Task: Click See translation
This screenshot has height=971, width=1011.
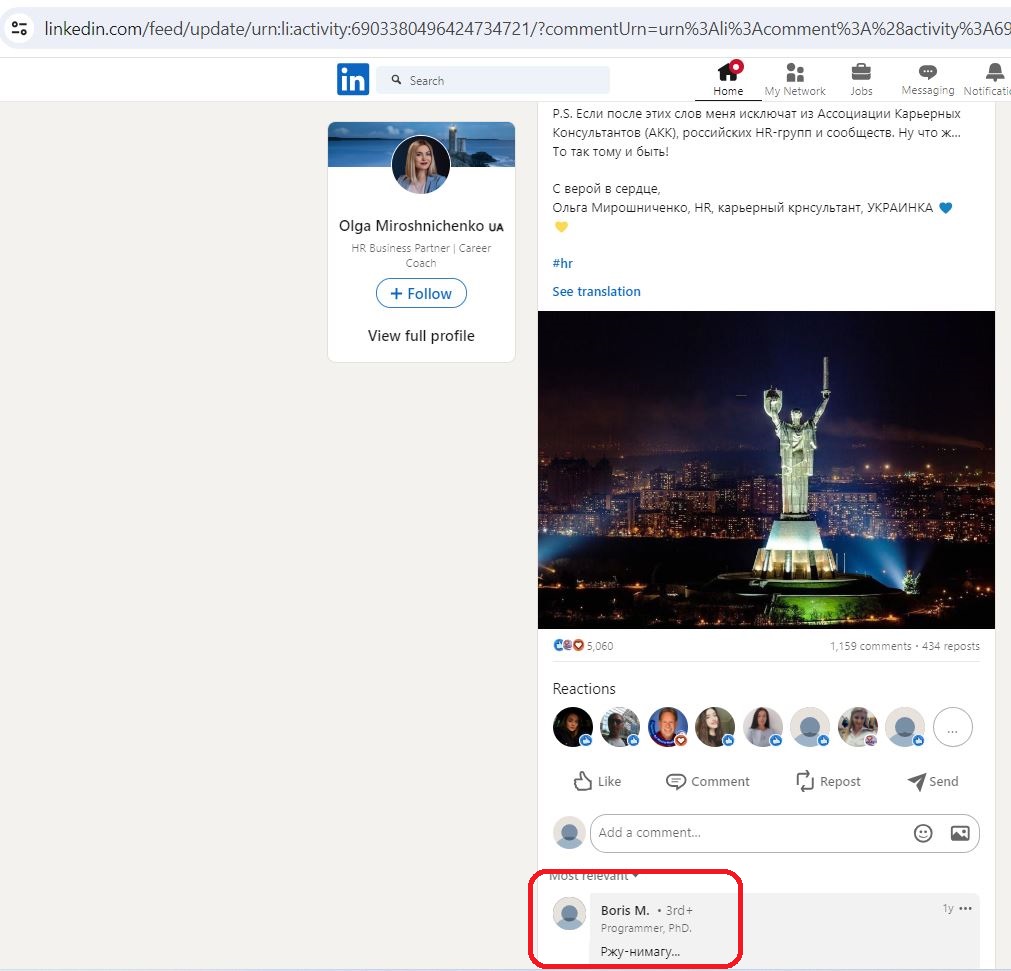Action: click(596, 291)
